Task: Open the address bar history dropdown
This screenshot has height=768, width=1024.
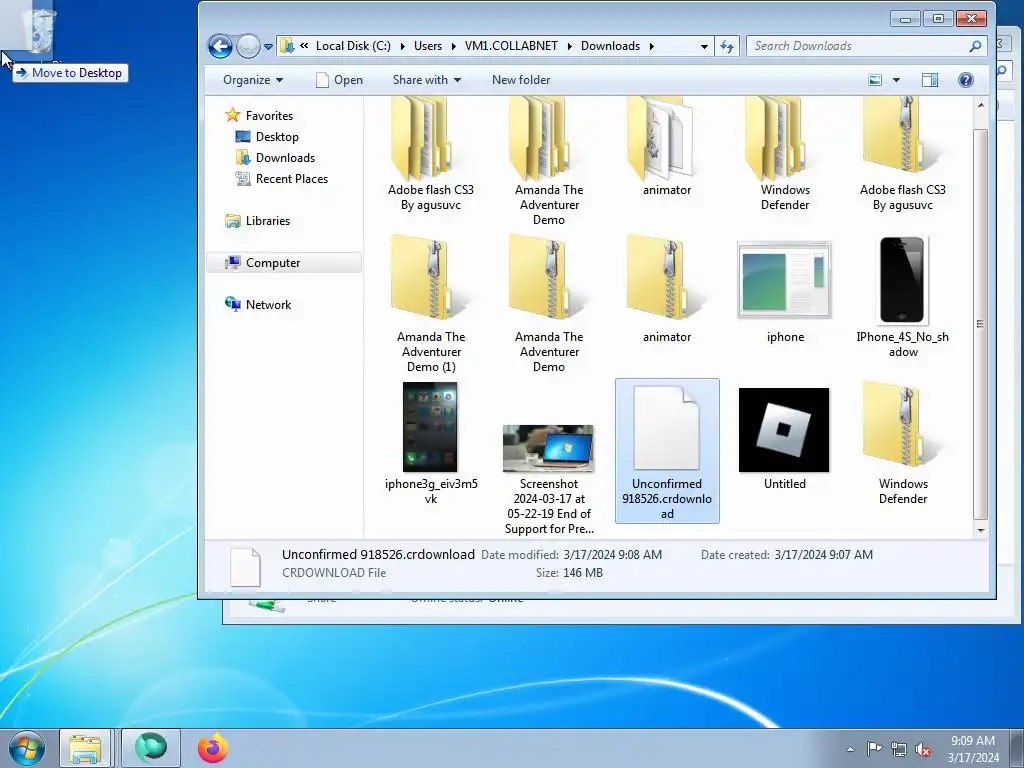Action: click(x=704, y=46)
